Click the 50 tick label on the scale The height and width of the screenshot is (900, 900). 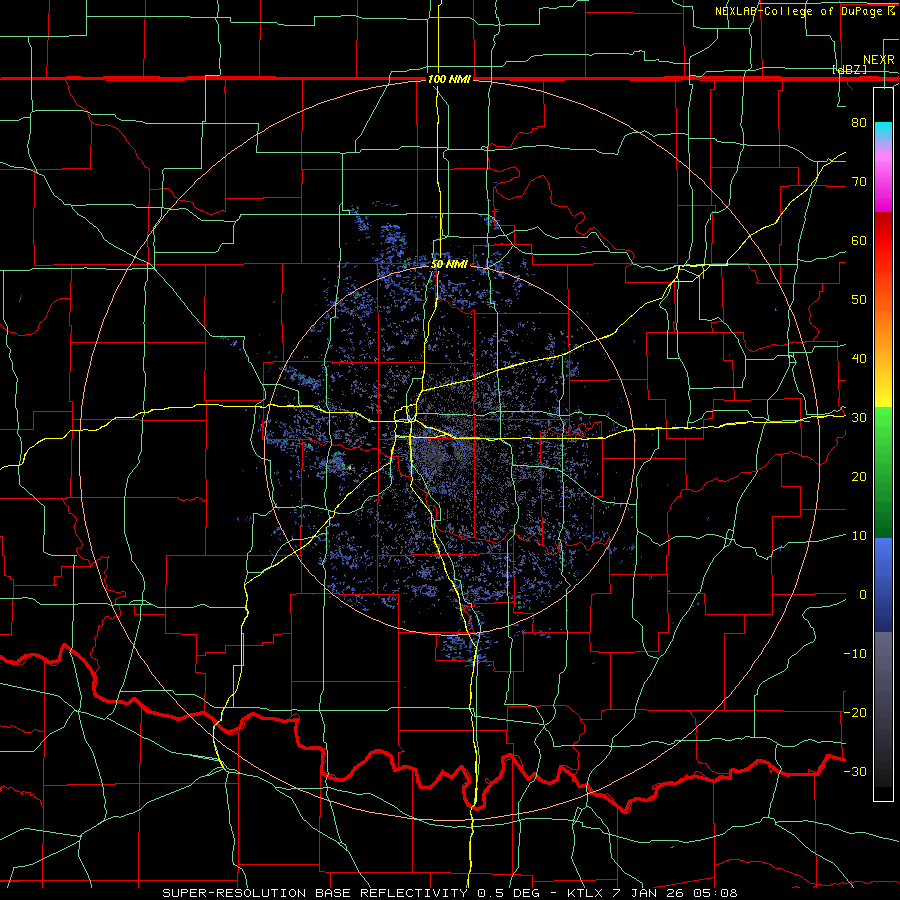tap(859, 300)
